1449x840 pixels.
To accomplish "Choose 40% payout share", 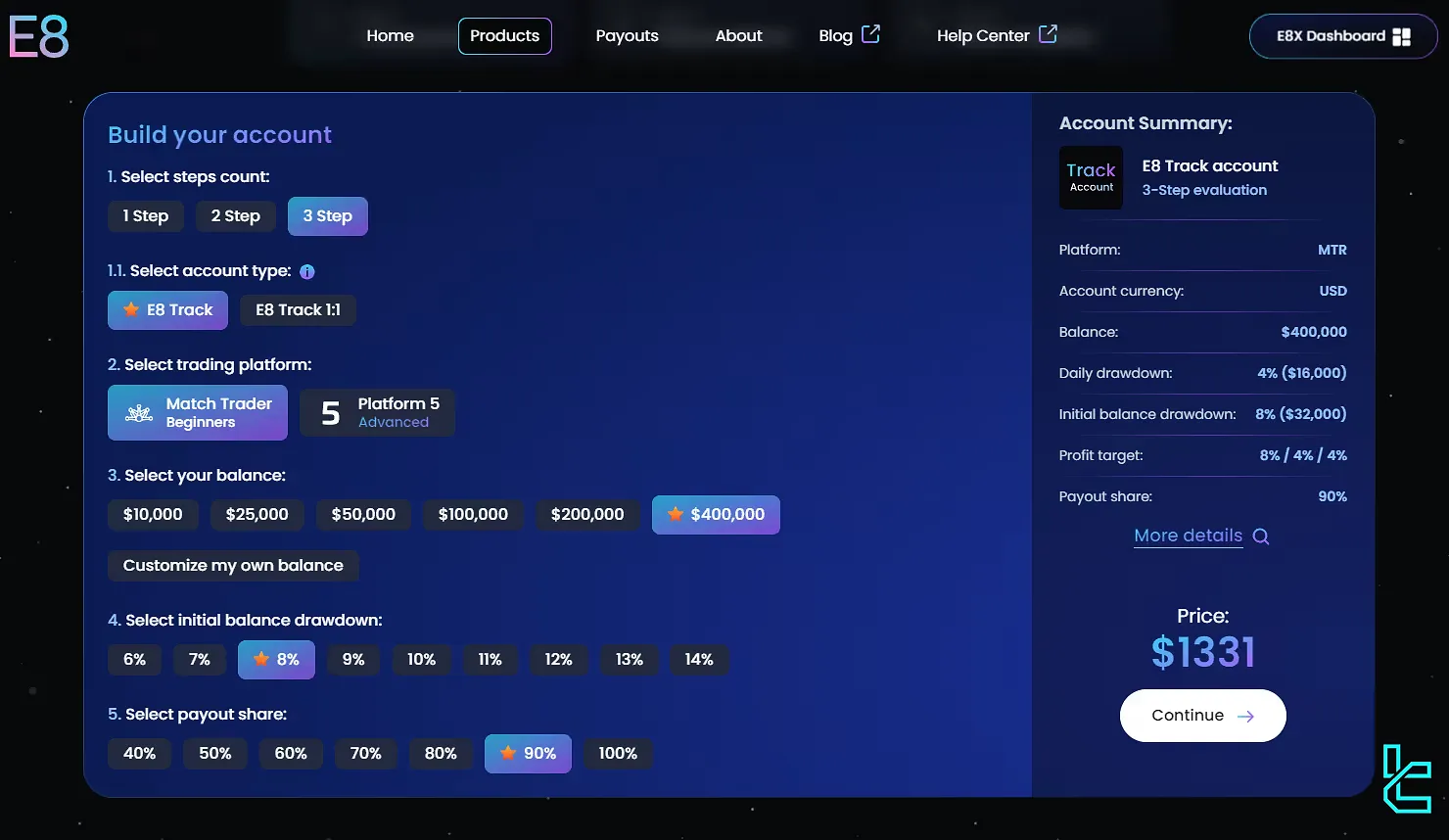I will [139, 754].
